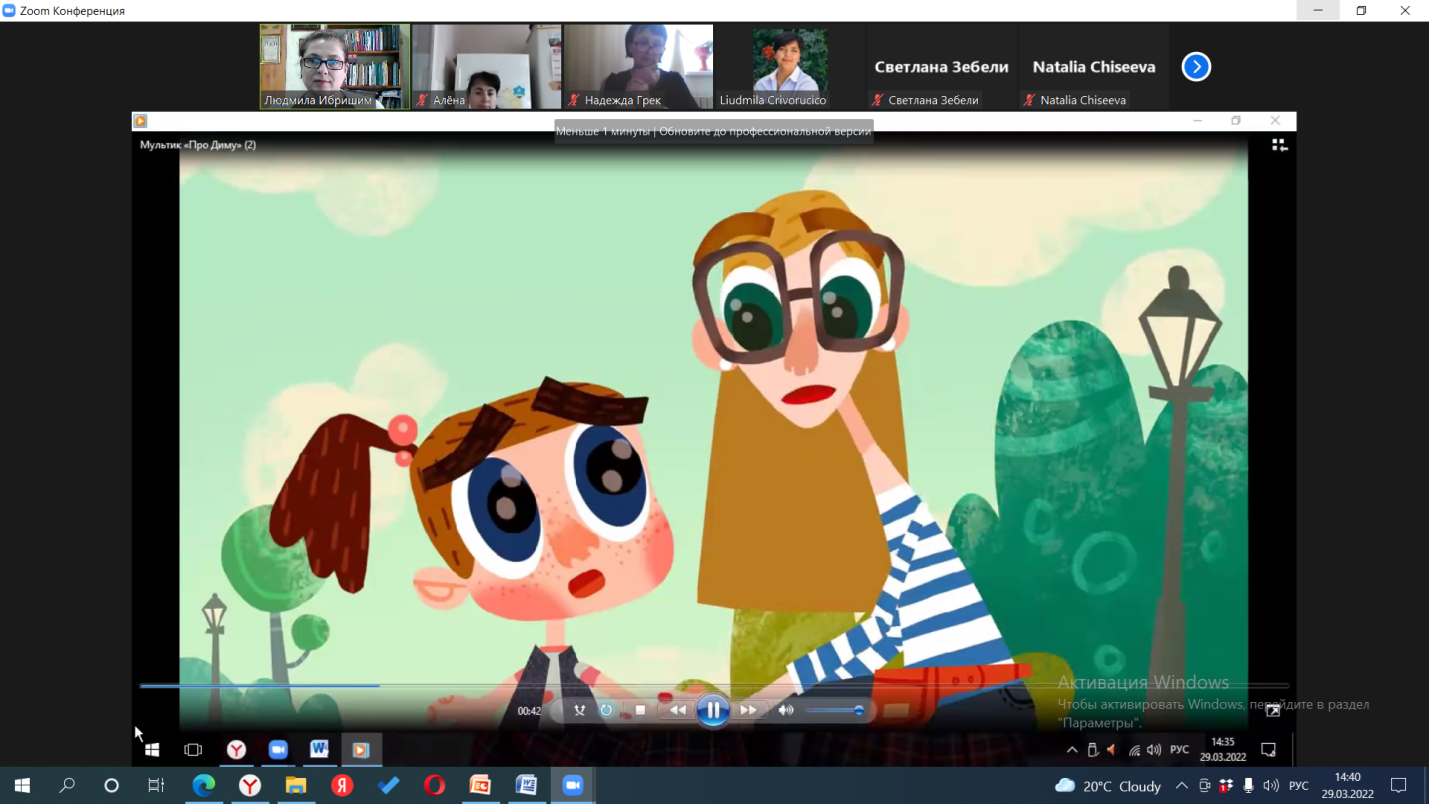
Task: Pause the cartoon with the blue pause button
Action: (712, 710)
